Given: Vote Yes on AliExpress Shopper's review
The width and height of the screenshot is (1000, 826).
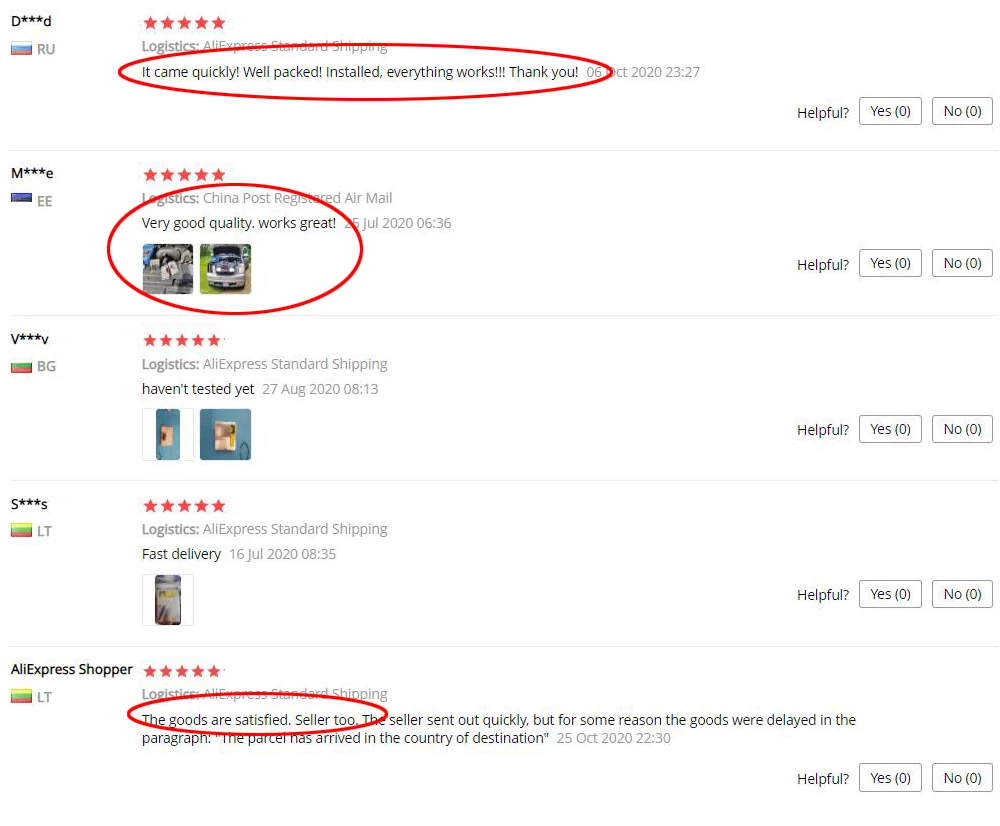Looking at the screenshot, I should (890, 778).
